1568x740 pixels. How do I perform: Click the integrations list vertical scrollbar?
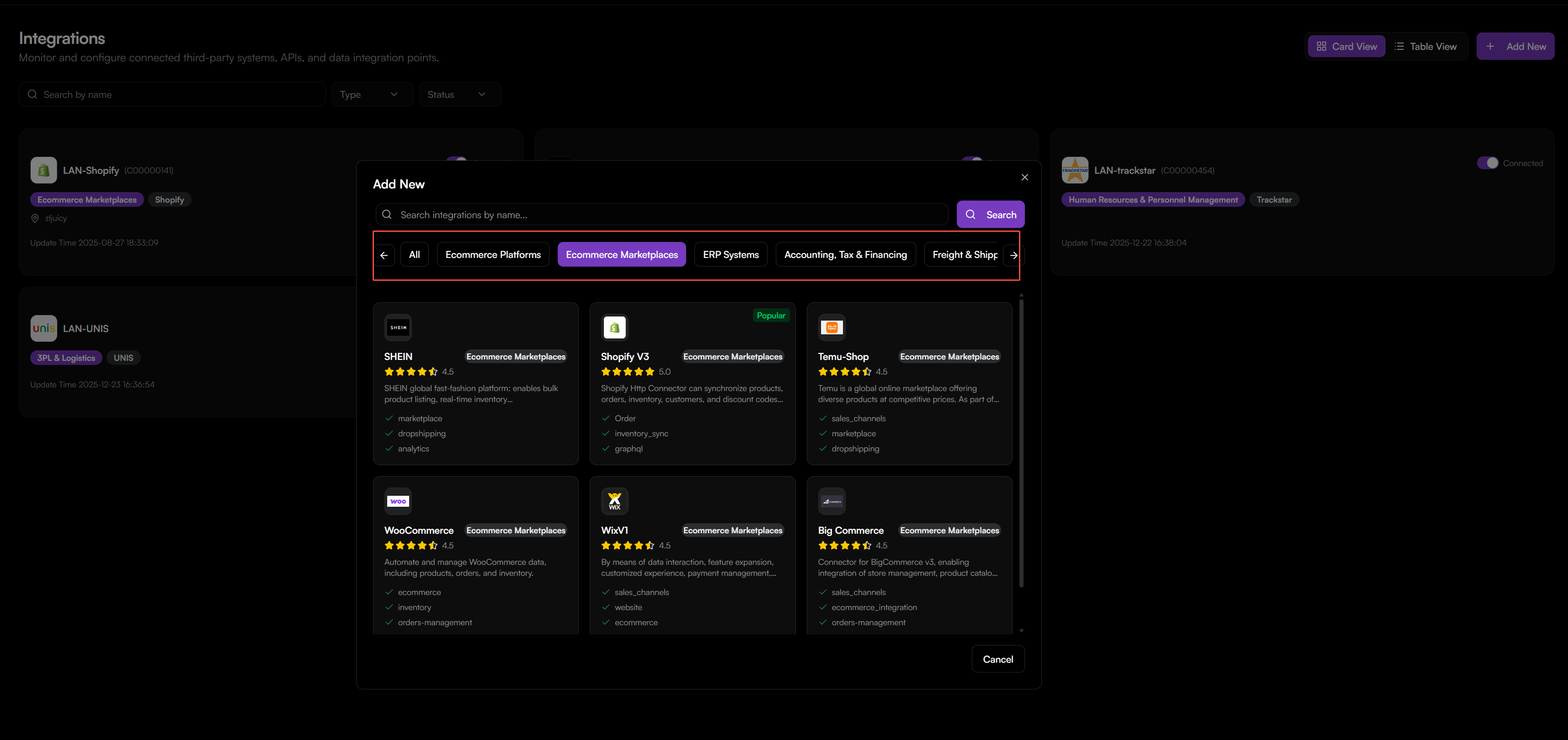point(1021,442)
